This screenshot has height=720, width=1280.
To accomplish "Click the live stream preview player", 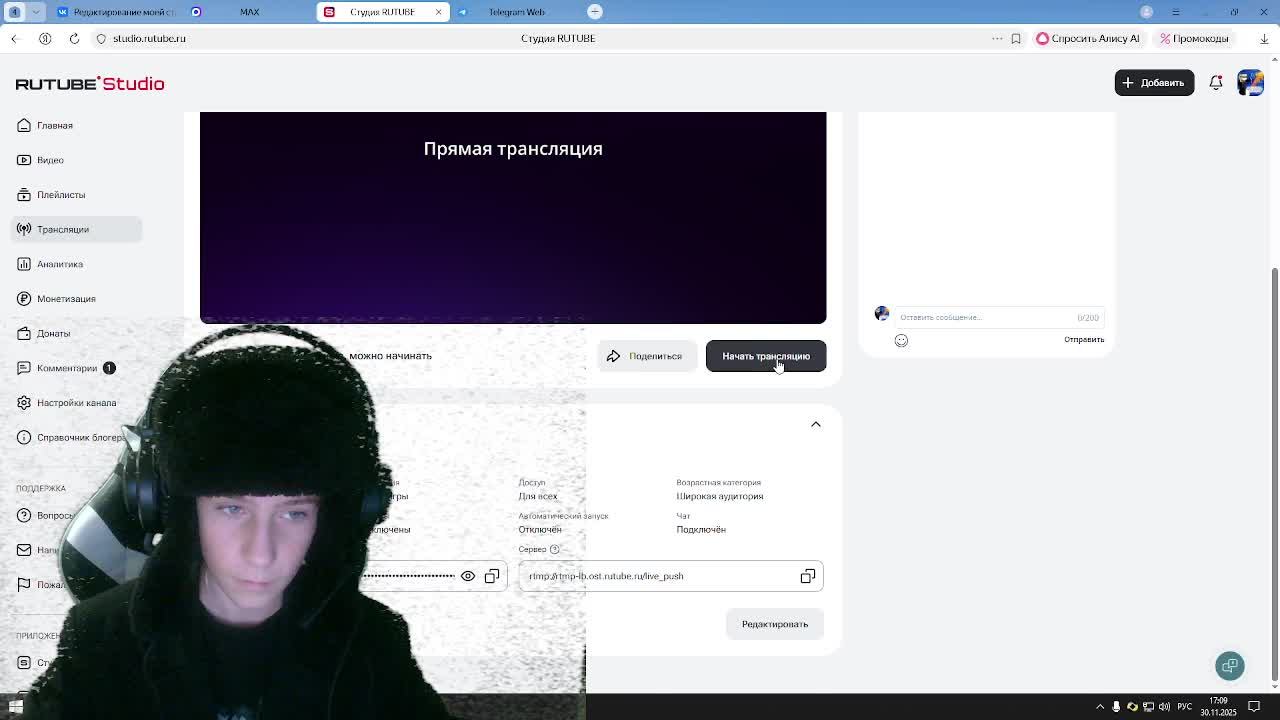I will [513, 218].
